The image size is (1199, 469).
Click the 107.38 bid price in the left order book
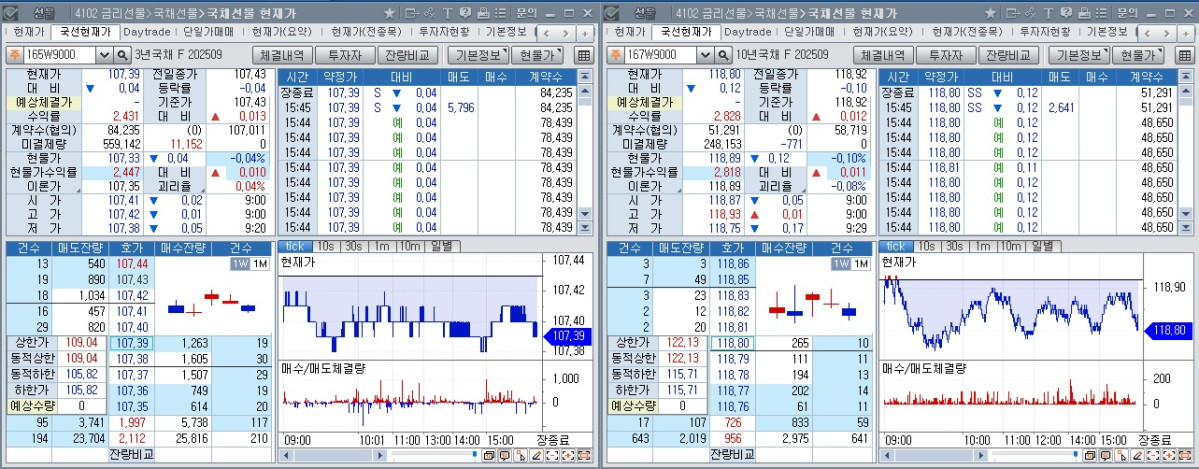pos(132,359)
